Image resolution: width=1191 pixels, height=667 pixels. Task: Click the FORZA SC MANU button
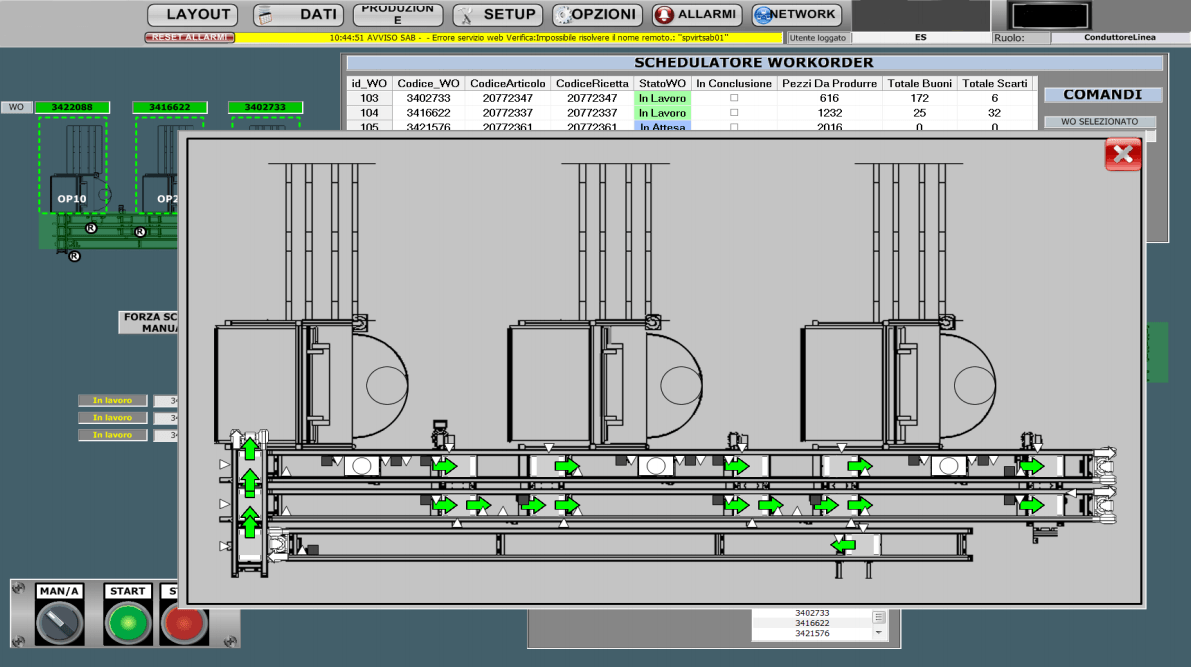point(150,322)
